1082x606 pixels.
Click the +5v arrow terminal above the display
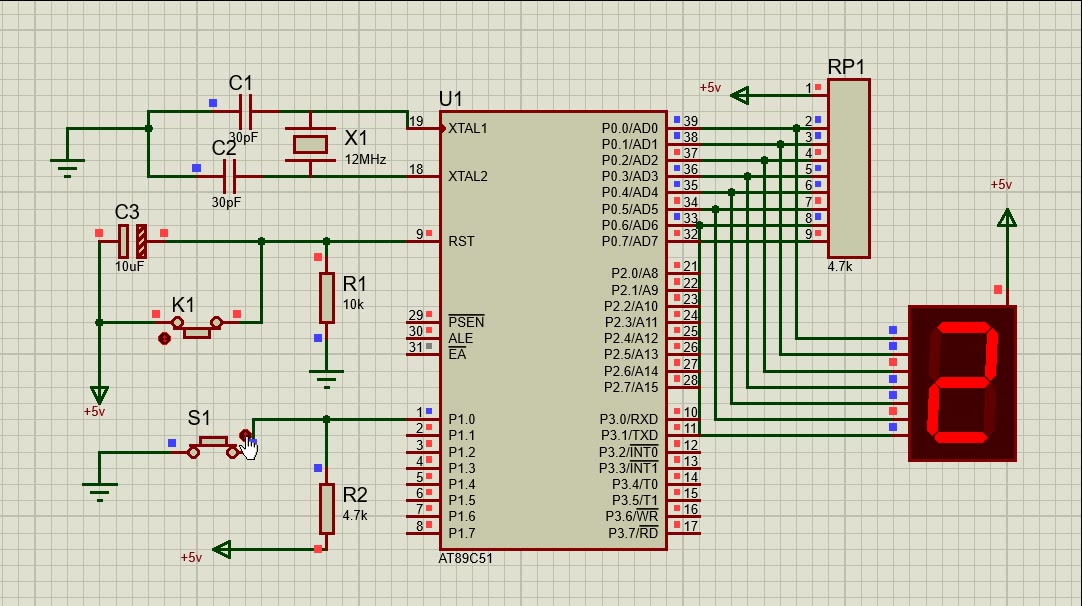(1006, 217)
